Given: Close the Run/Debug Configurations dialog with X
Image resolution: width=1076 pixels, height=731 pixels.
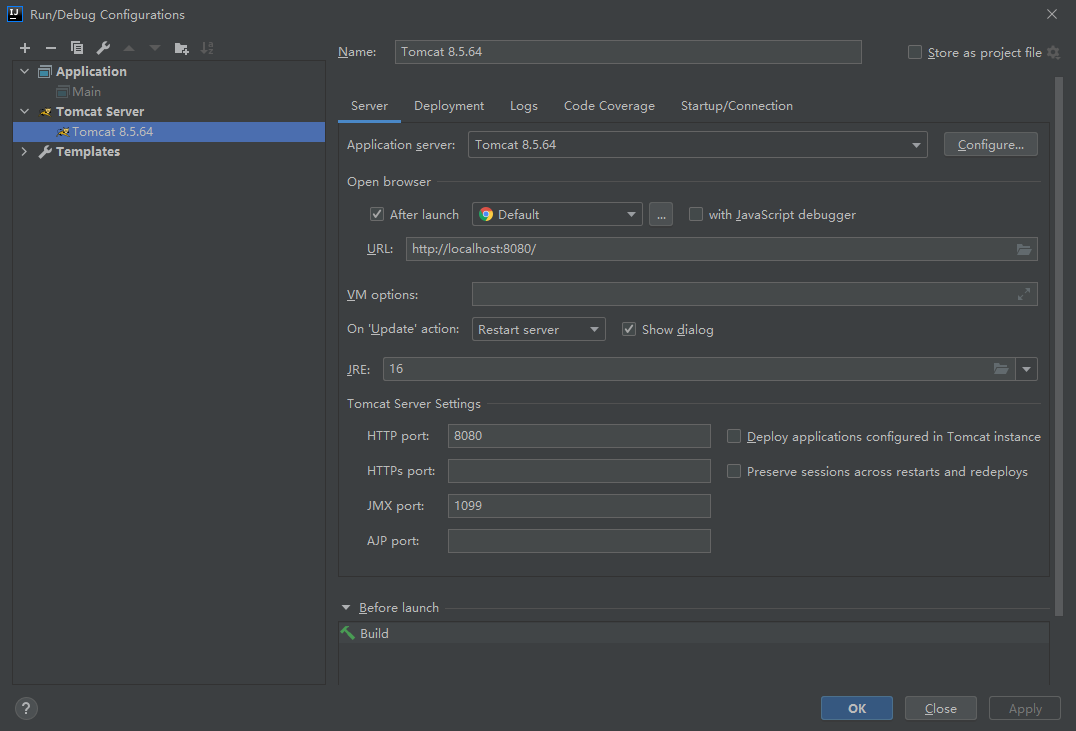Looking at the screenshot, I should (1052, 14).
